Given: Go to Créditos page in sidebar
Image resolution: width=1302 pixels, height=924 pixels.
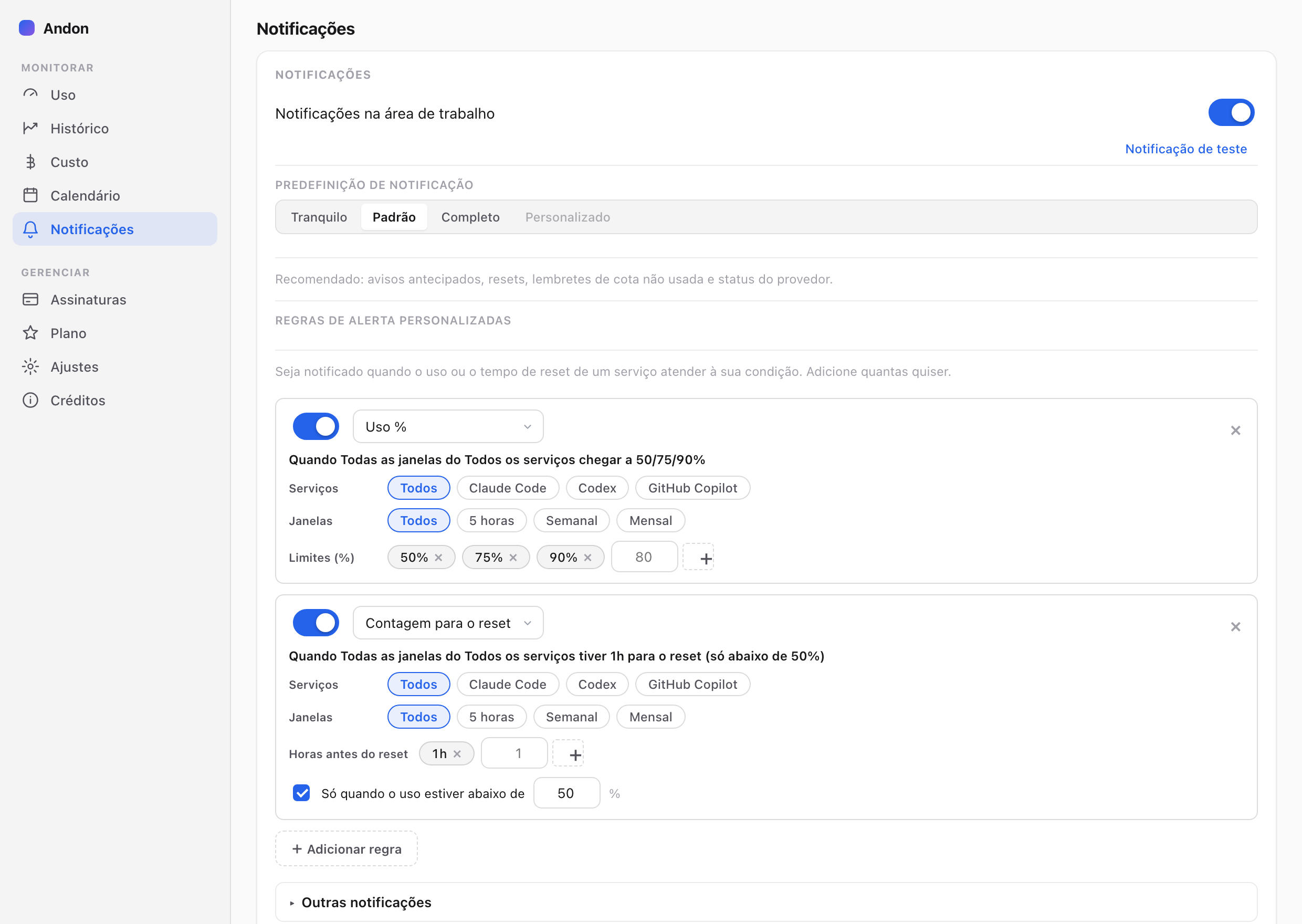Looking at the screenshot, I should [x=115, y=400].
